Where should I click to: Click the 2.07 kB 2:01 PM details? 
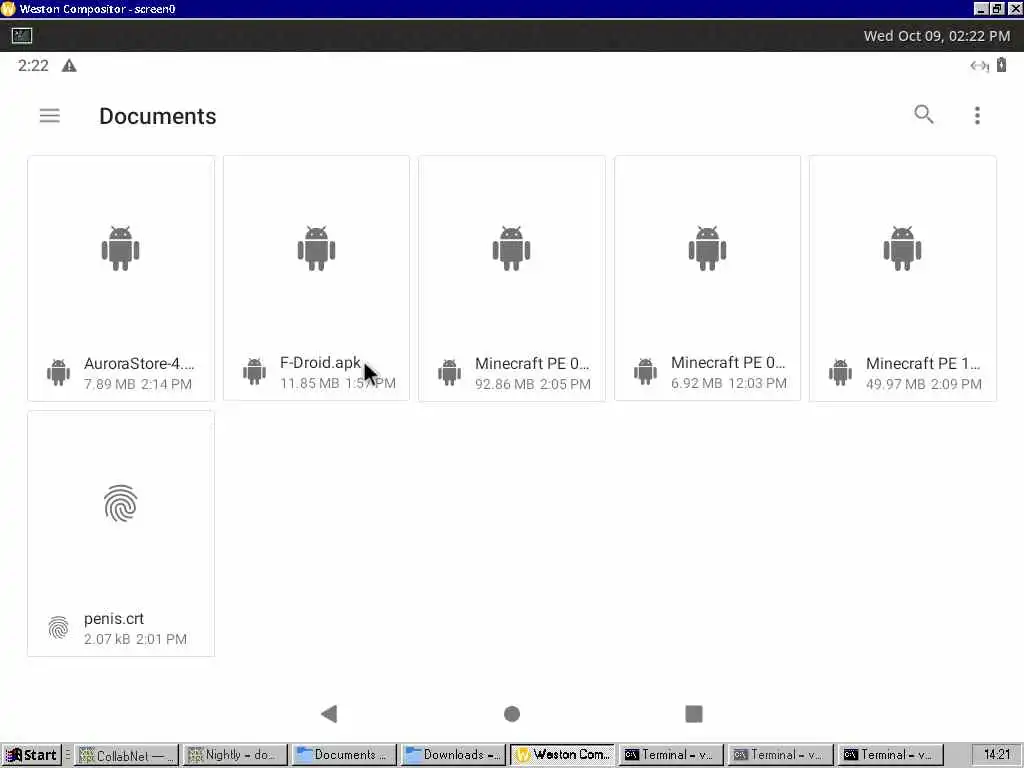coord(135,639)
